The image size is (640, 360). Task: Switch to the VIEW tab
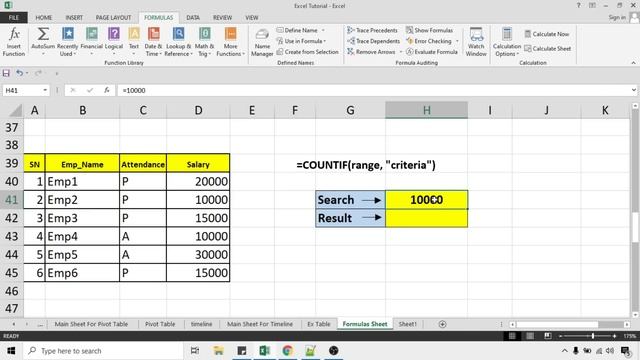(252, 18)
